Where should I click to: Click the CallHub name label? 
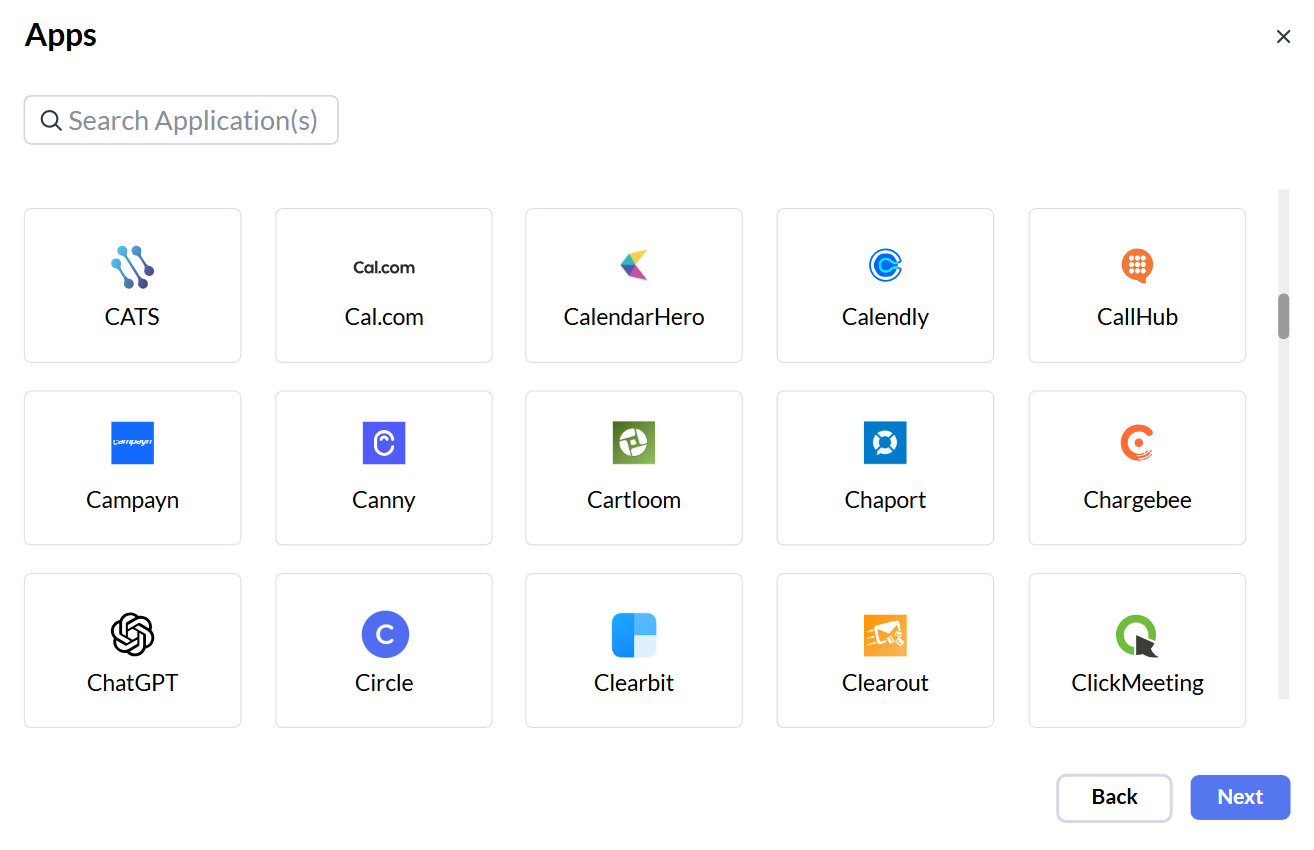click(1137, 317)
